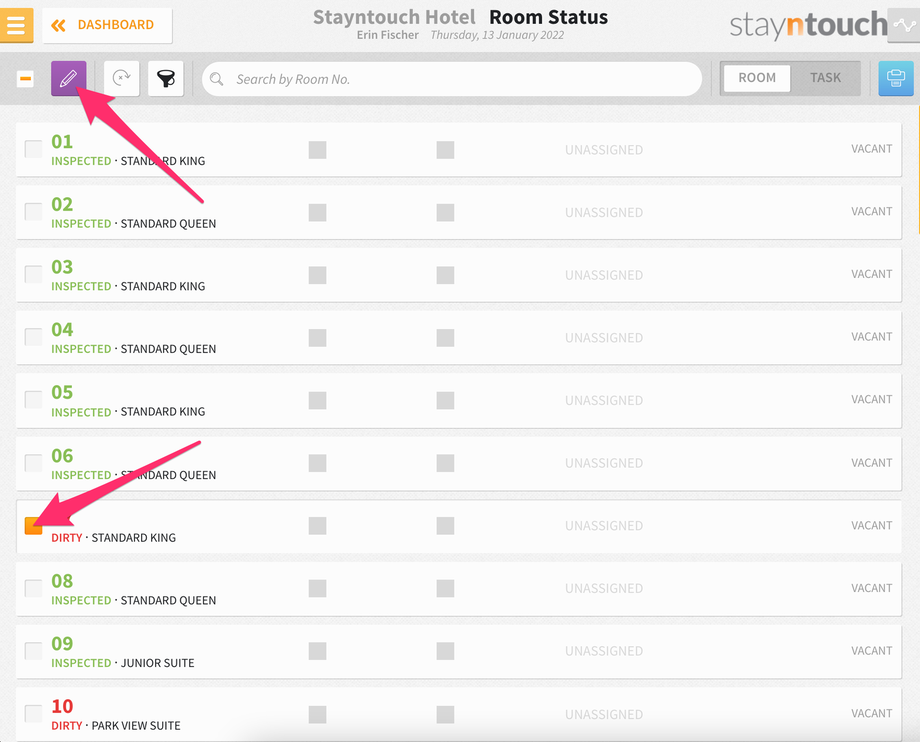Click the first gray square in room 01 row
Image resolution: width=920 pixels, height=742 pixels.
[x=317, y=150]
